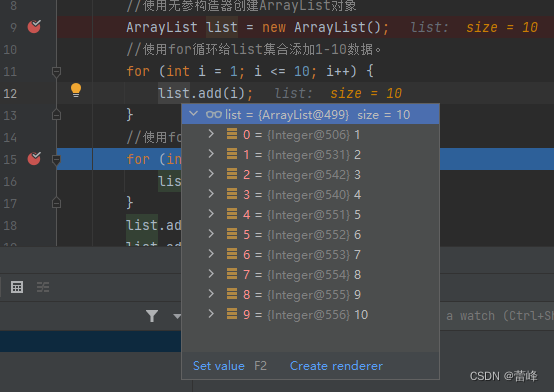The height and width of the screenshot is (392, 554).
Task: Expand element 1 Integer@531
Action: (x=211, y=154)
